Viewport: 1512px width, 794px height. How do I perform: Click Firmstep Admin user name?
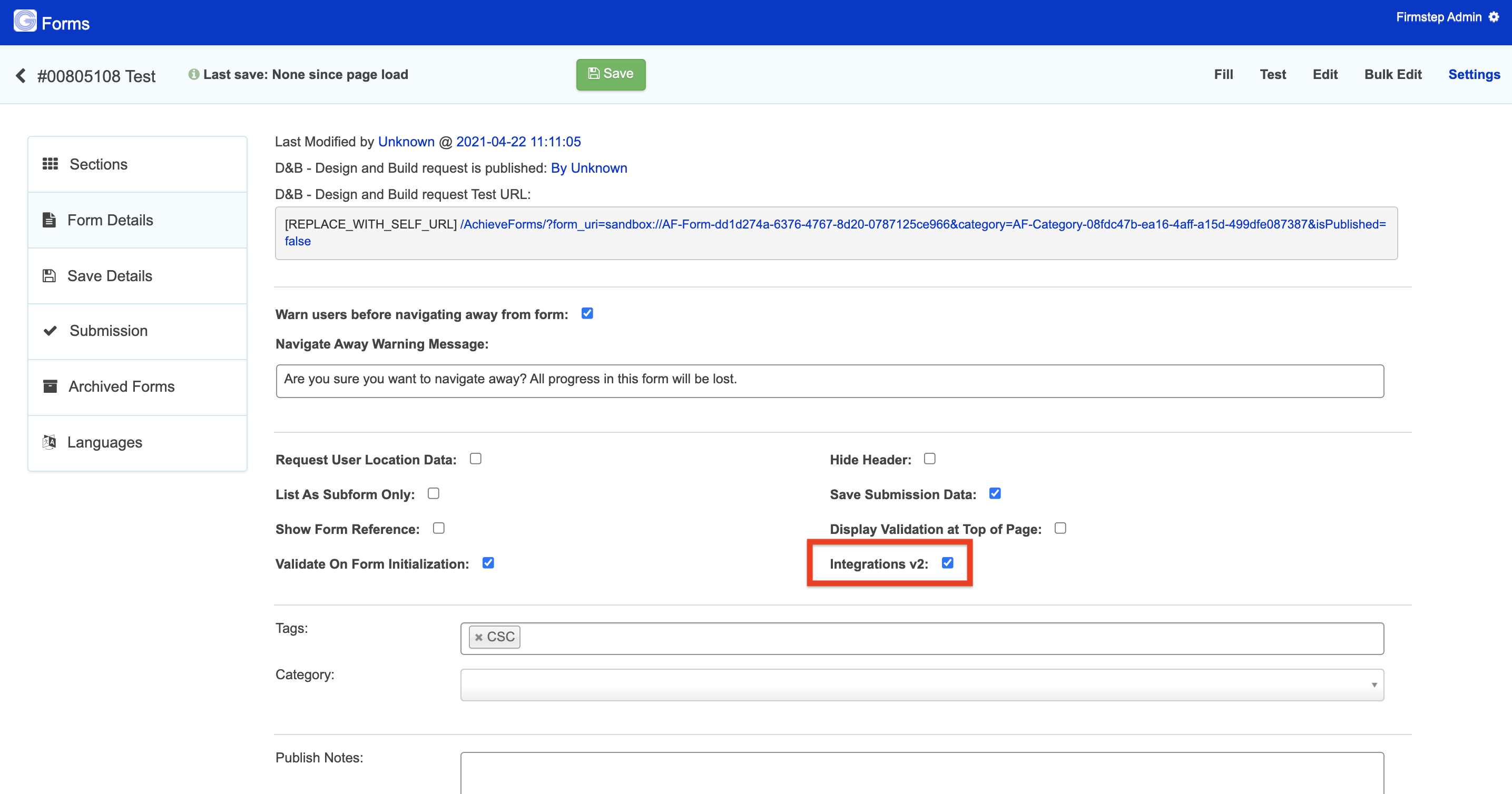pos(1439,17)
